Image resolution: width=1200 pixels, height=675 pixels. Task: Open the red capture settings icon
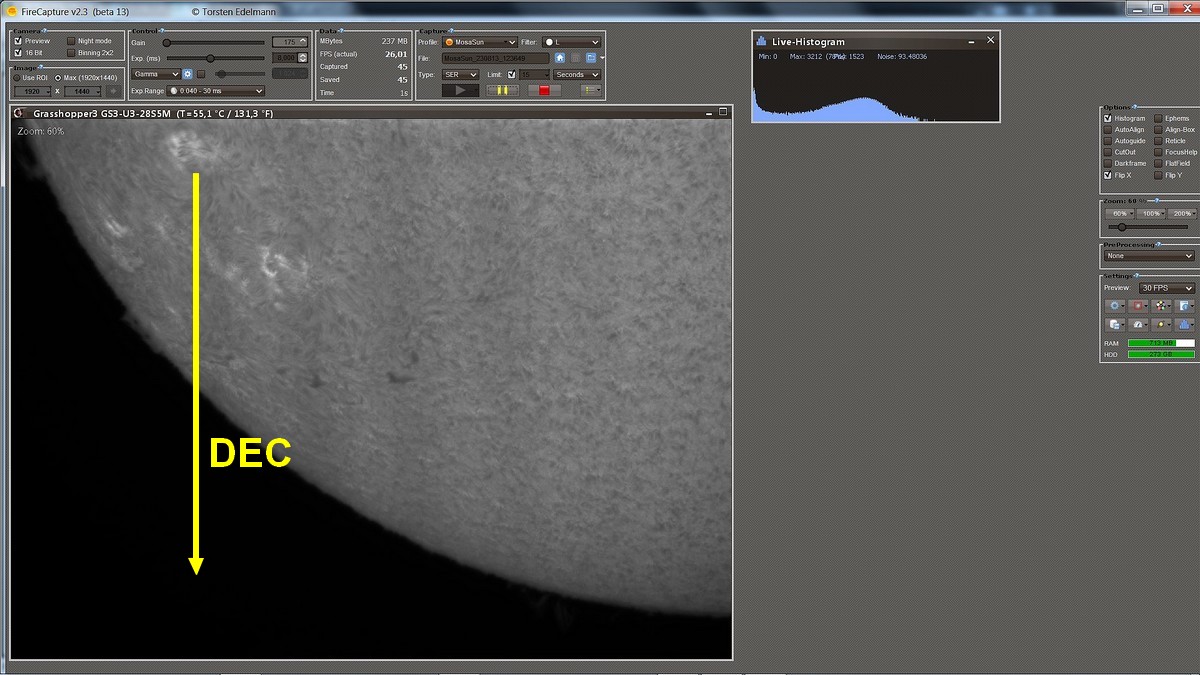(1139, 305)
